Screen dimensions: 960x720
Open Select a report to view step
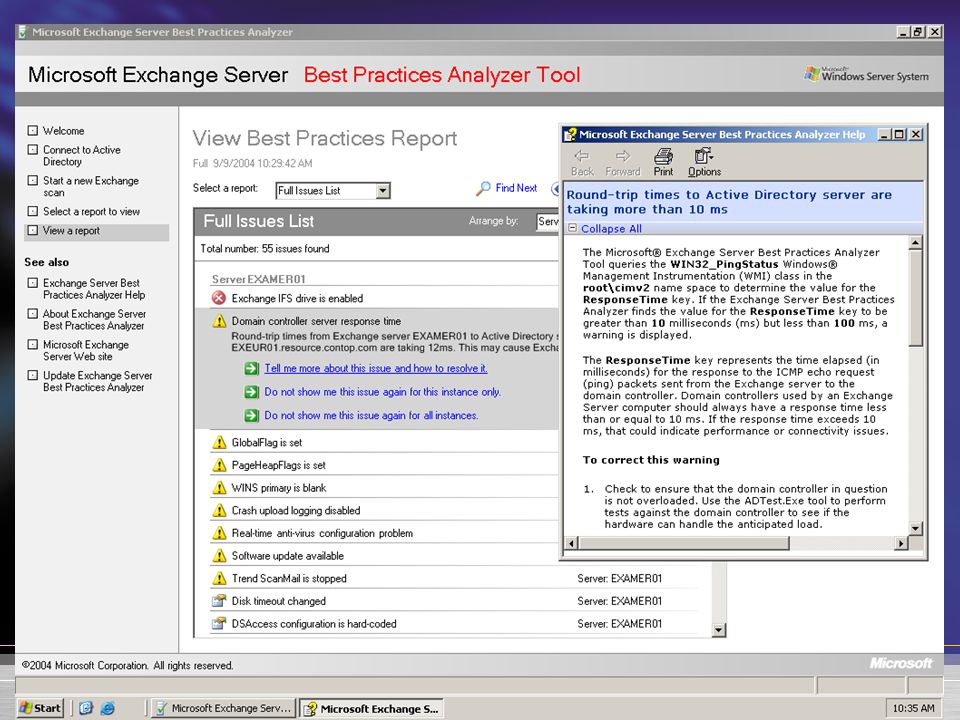click(x=91, y=211)
